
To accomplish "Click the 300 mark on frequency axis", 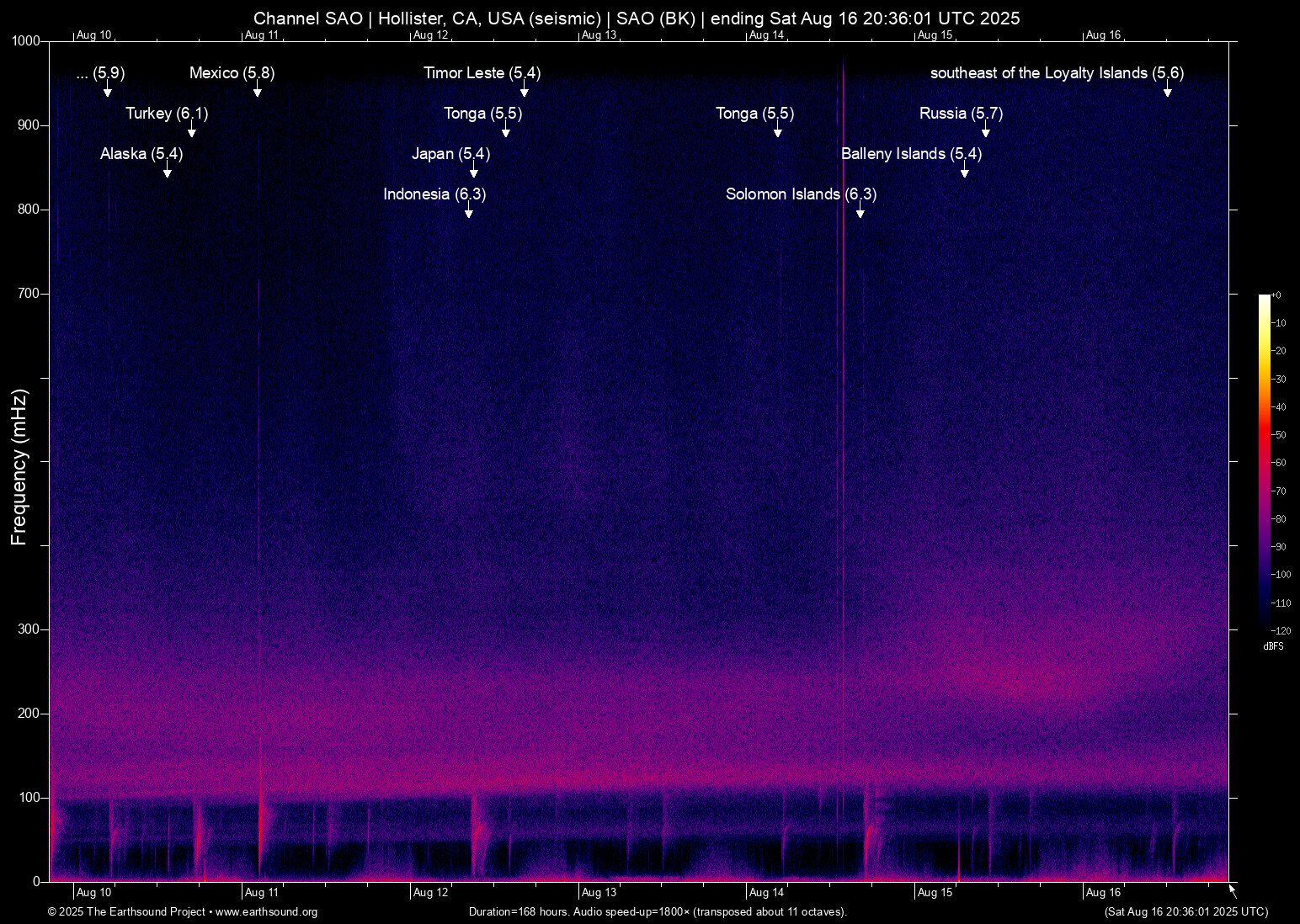I will [29, 629].
